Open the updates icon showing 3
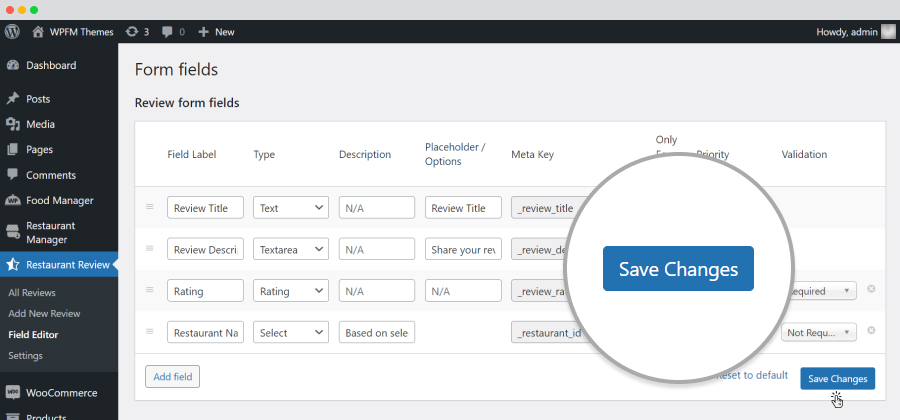This screenshot has height=420, width=900. coord(132,32)
